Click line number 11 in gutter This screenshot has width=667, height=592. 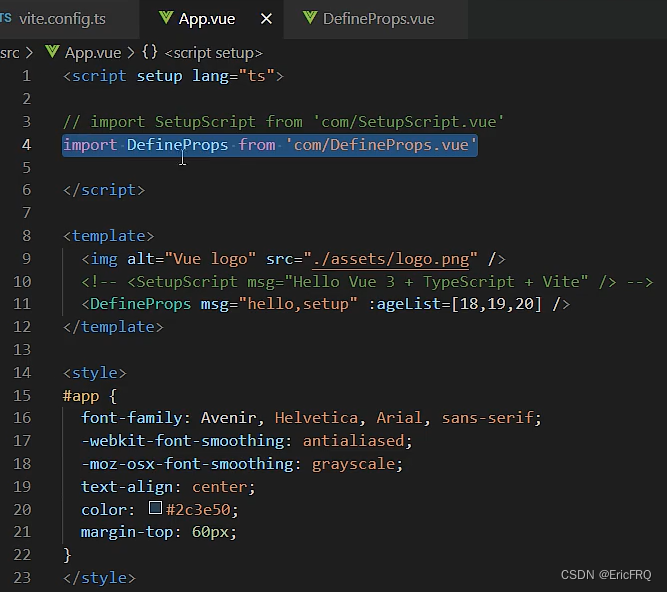pos(22,304)
